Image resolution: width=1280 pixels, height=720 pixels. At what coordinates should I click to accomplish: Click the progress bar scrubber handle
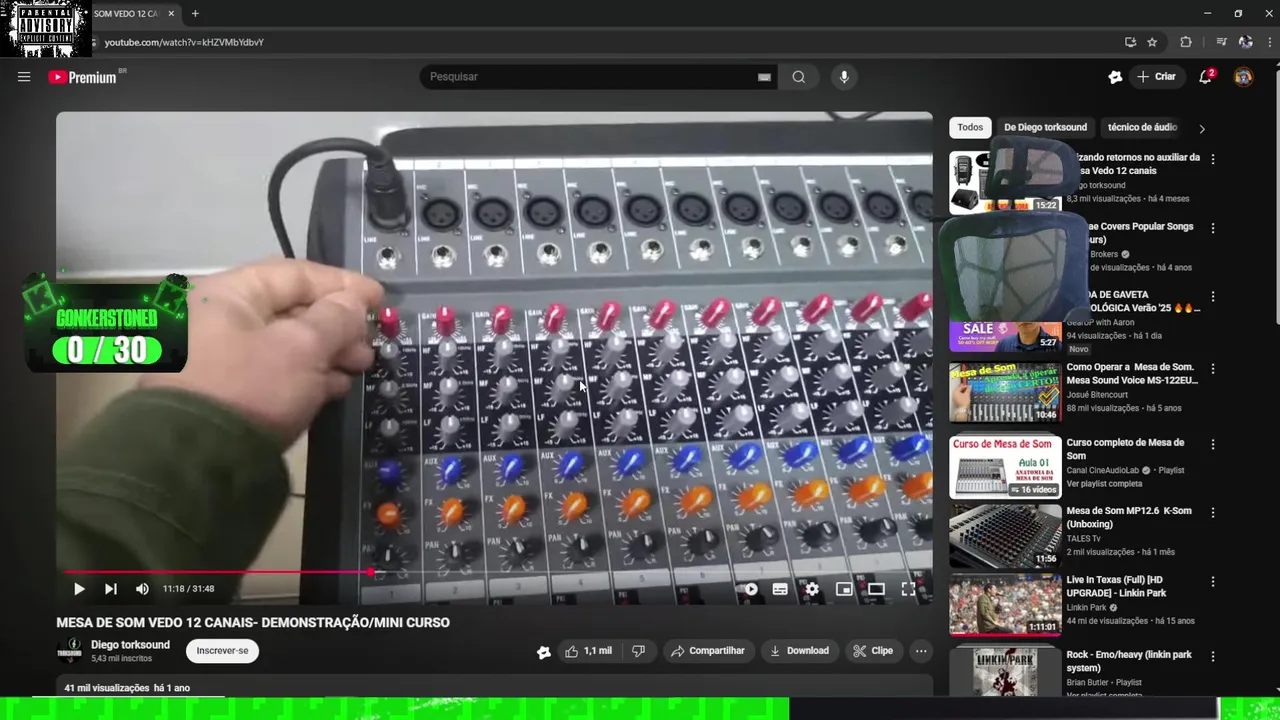pos(371,572)
